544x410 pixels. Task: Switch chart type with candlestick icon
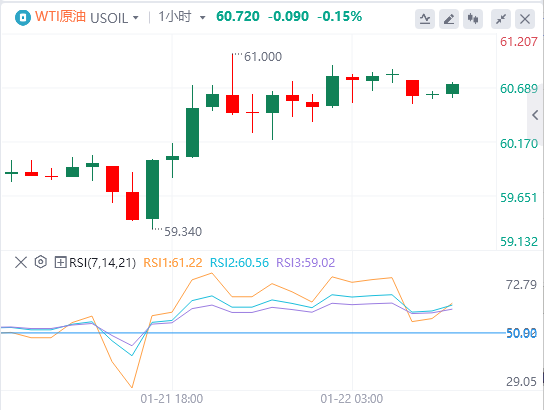coord(473,19)
